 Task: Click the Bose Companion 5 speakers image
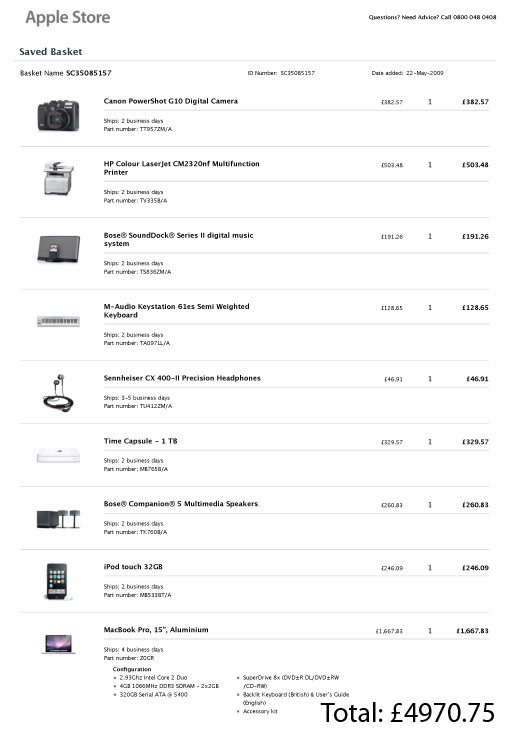(59, 519)
